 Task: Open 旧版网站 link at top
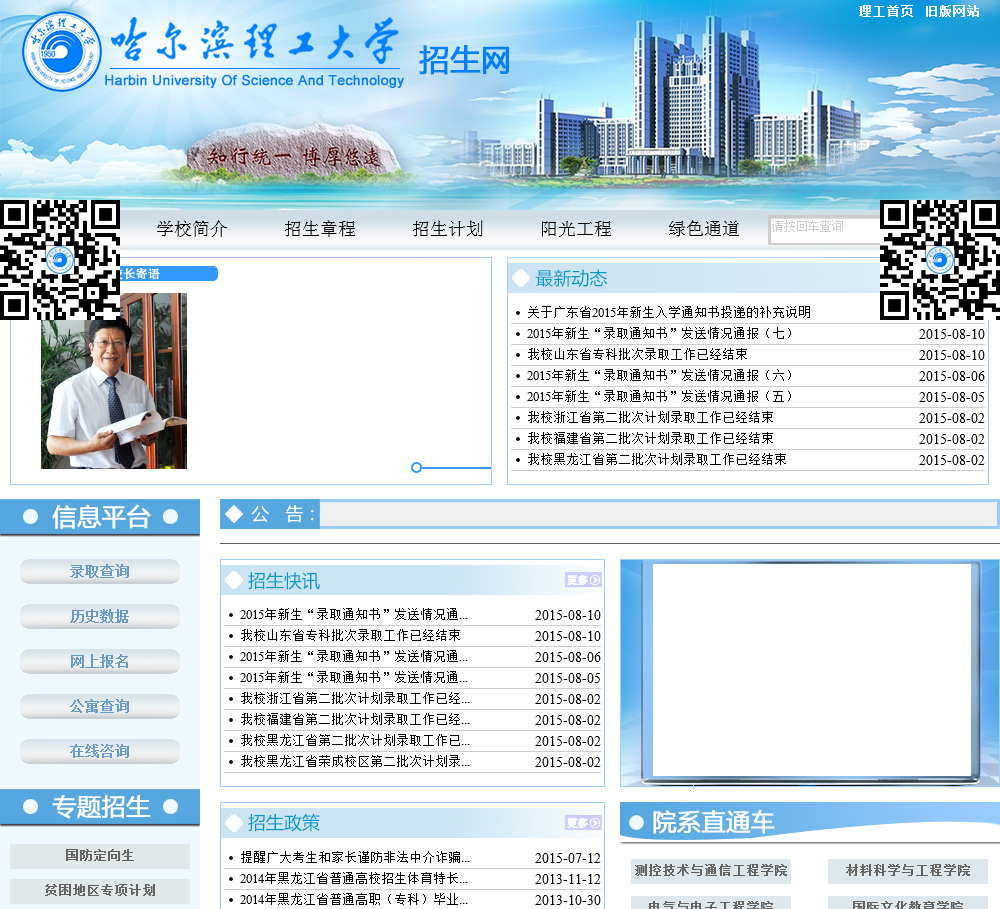[952, 11]
